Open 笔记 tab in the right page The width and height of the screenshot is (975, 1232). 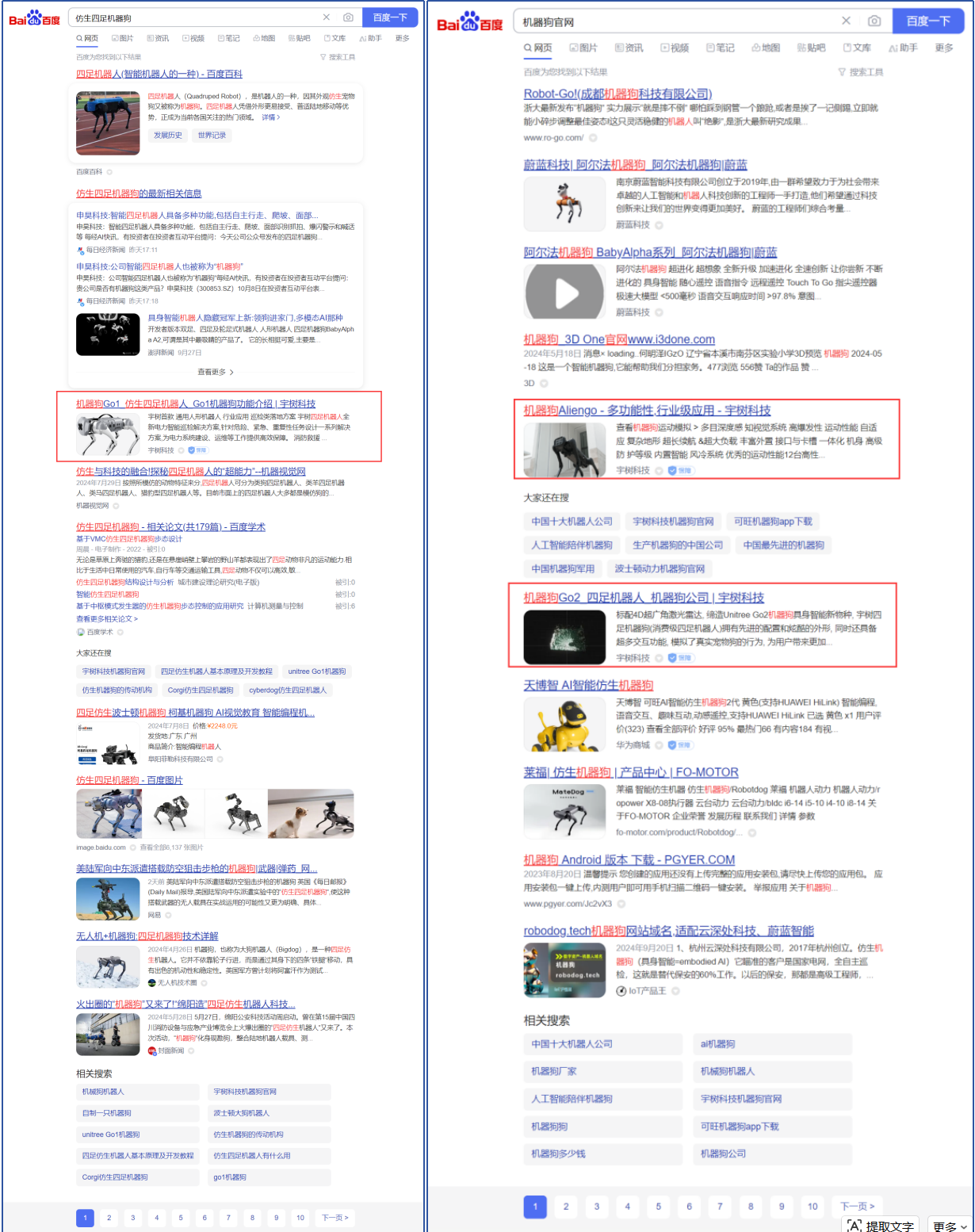721,48
